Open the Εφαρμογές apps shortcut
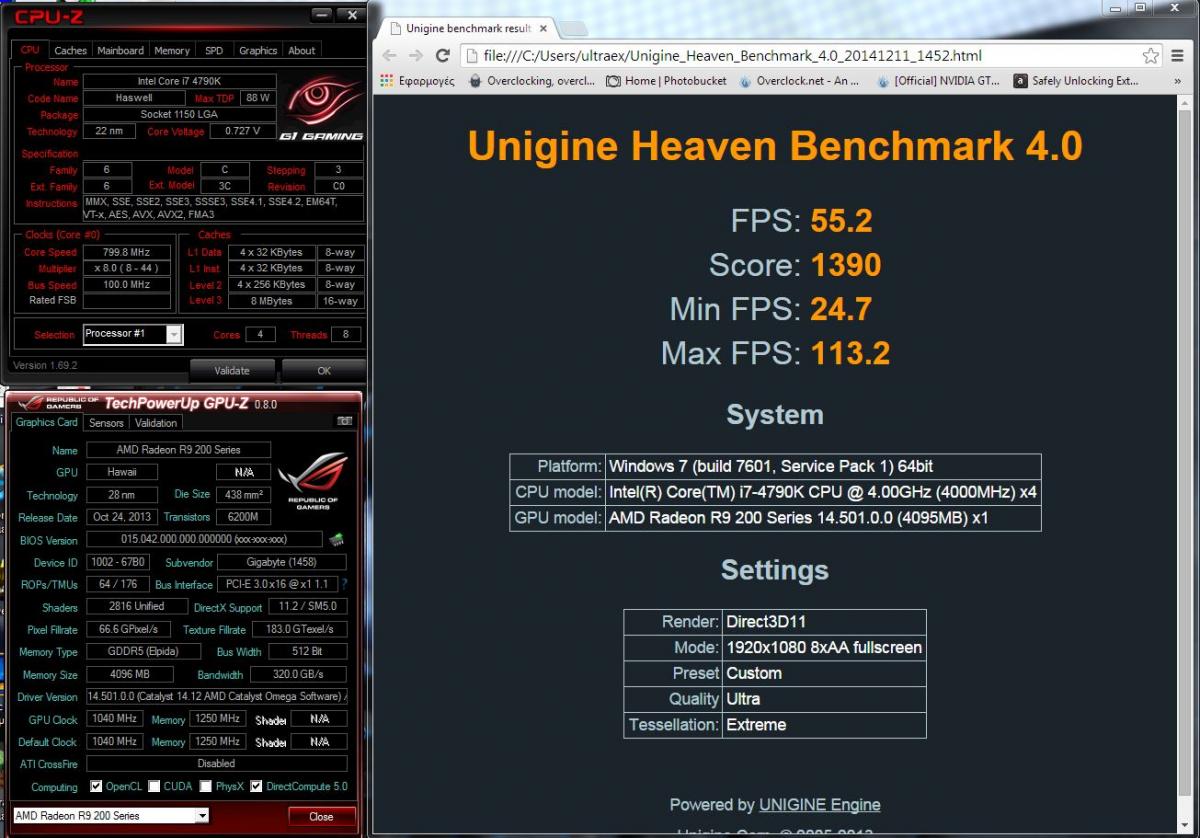The image size is (1200, 838). (x=418, y=81)
